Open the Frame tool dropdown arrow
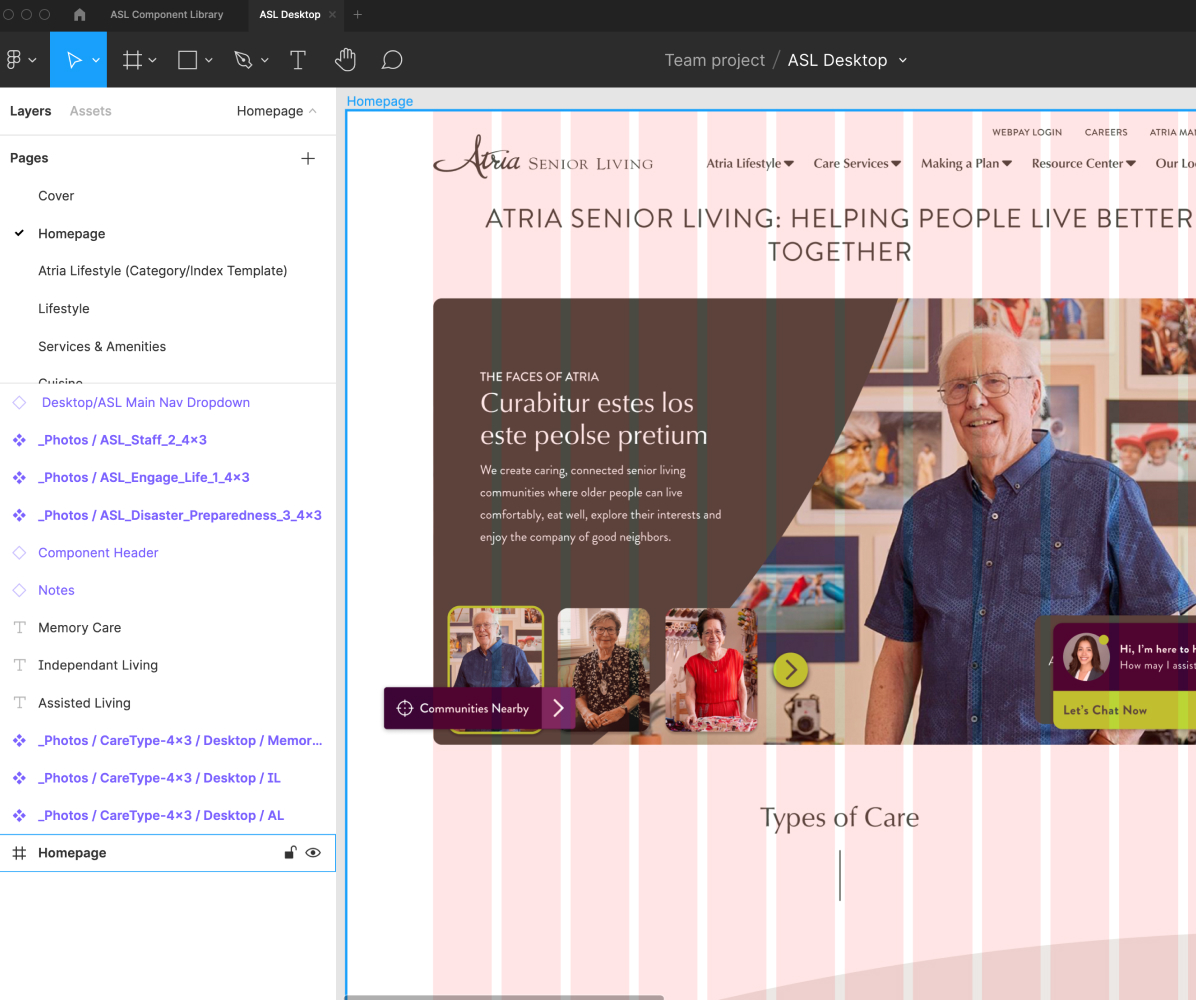The image size is (1196, 1000). tap(153, 60)
